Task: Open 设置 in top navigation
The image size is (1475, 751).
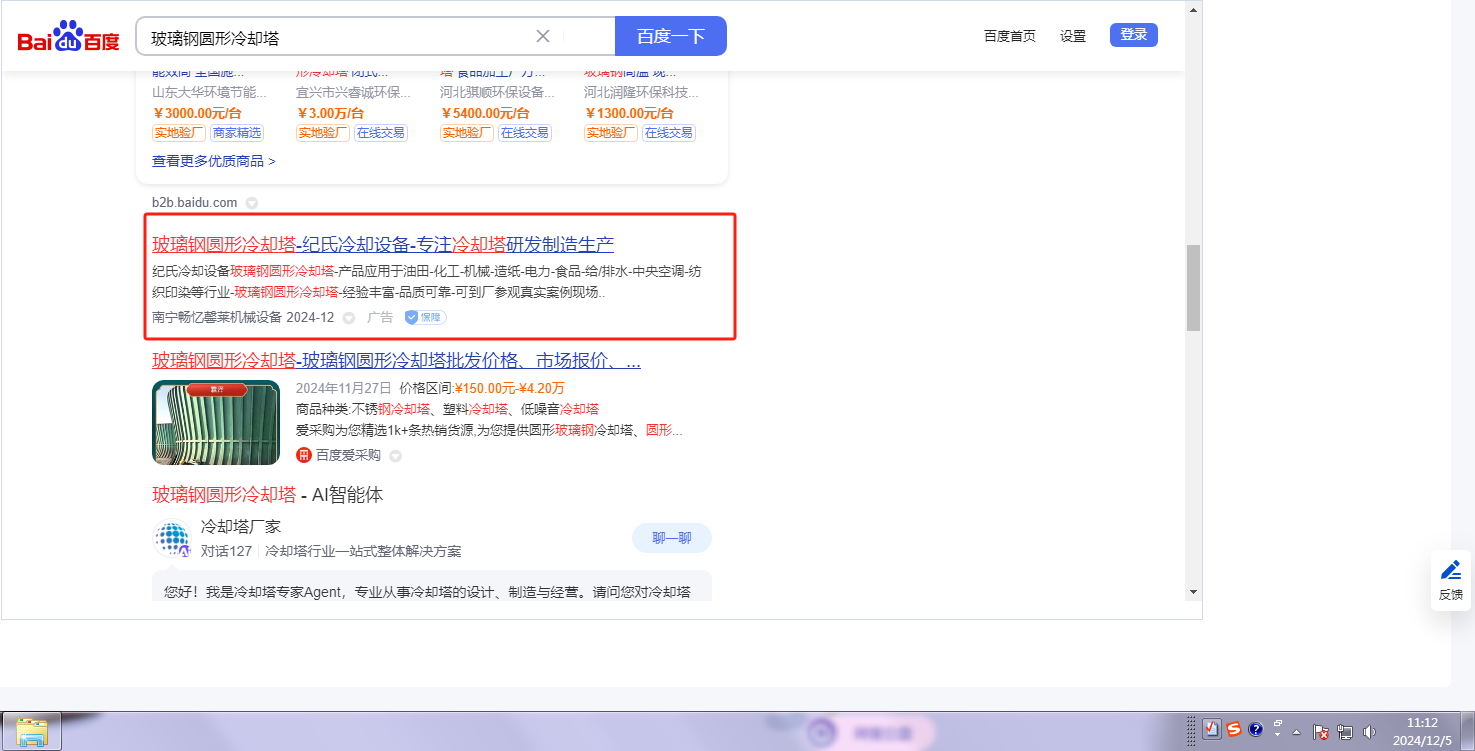Action: (1072, 36)
